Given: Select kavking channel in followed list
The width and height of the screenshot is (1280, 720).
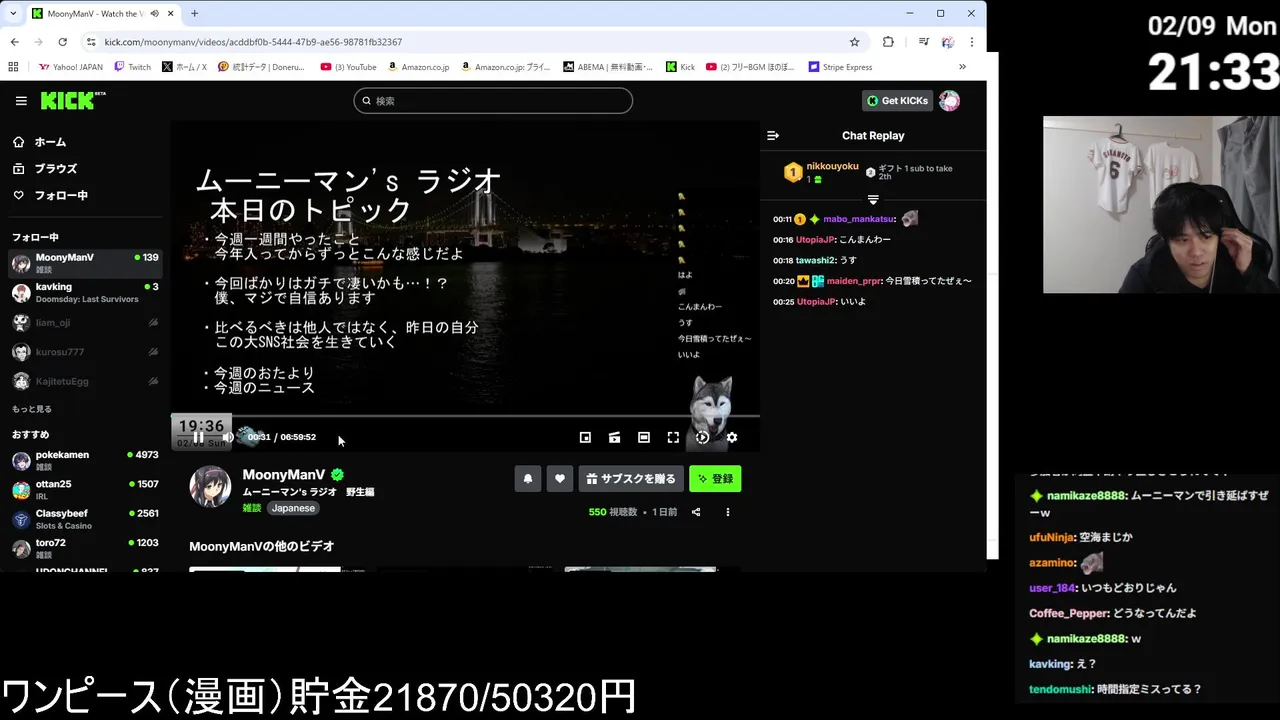Looking at the screenshot, I should tap(85, 293).
